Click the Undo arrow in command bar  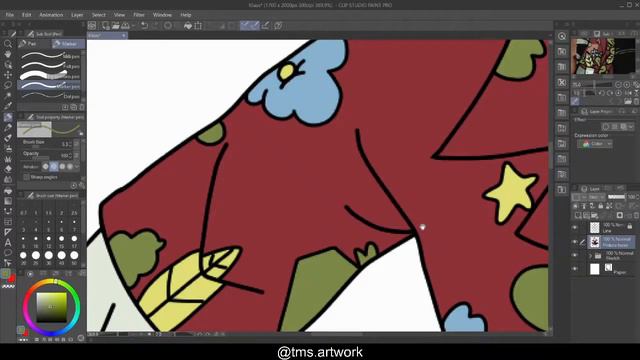point(144,26)
